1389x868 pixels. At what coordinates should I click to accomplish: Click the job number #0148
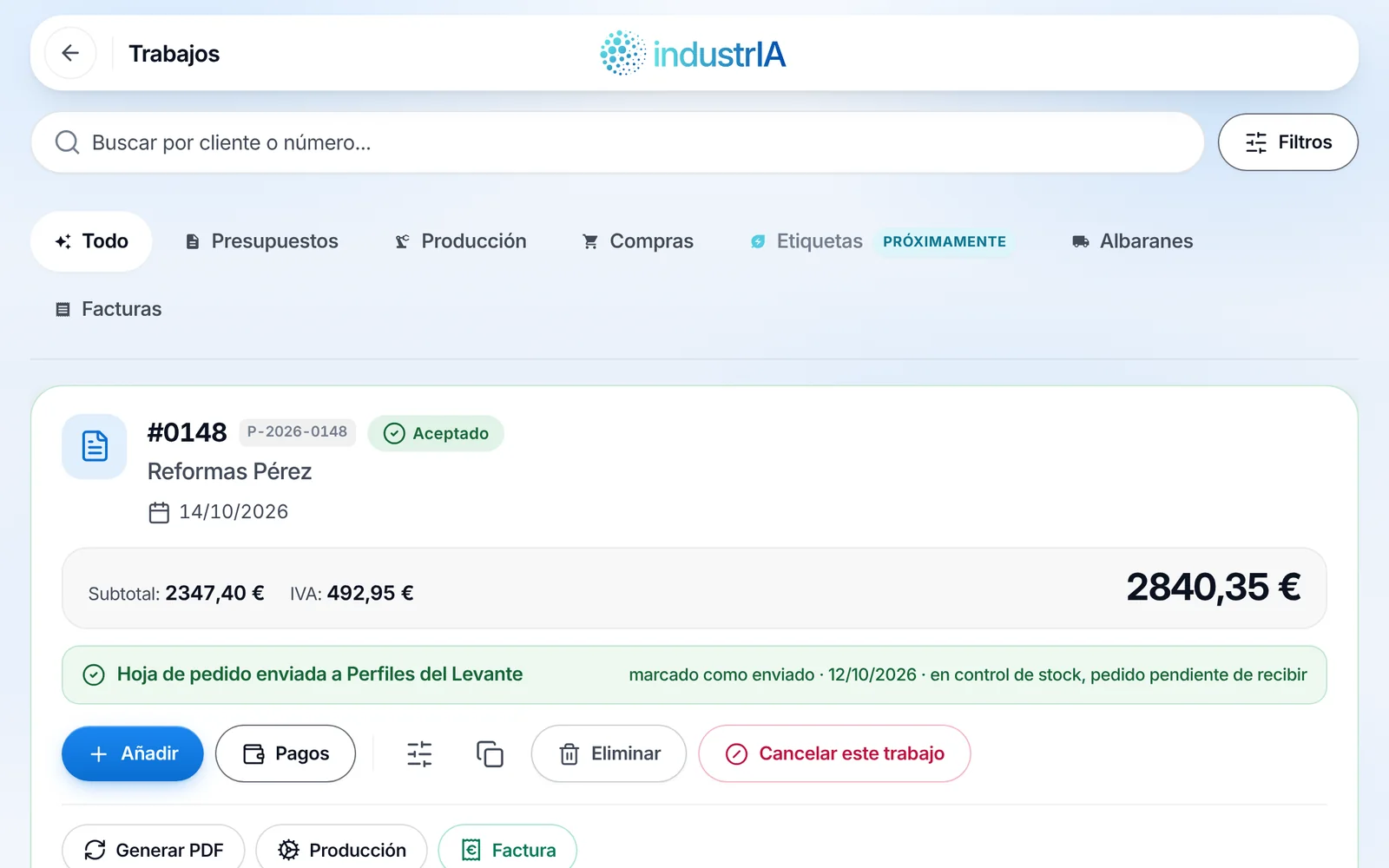tap(187, 432)
